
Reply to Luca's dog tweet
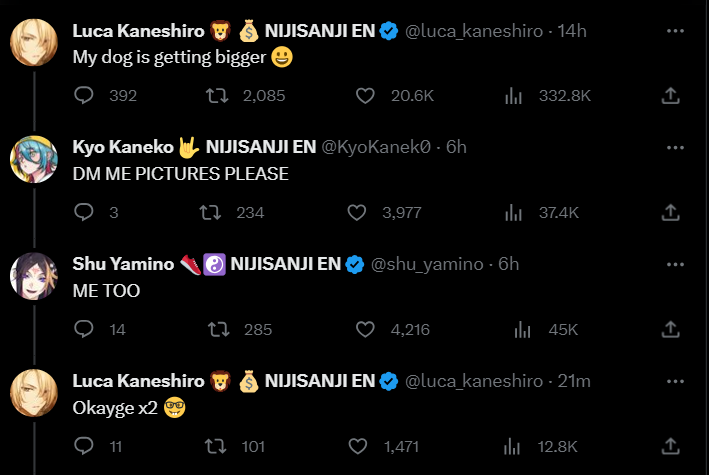[85, 96]
